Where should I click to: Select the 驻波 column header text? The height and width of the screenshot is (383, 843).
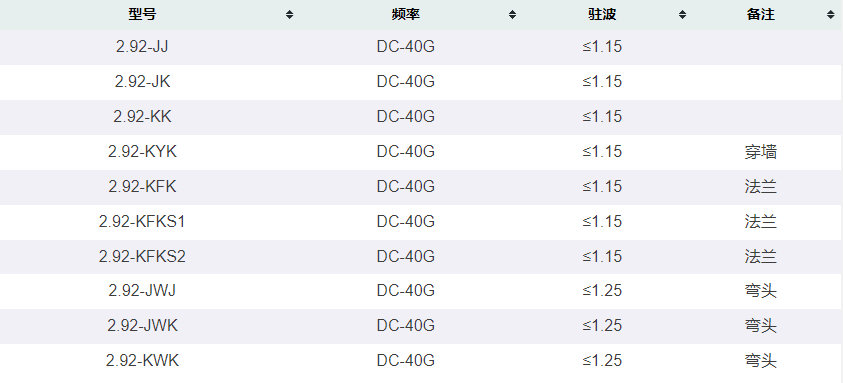click(602, 15)
